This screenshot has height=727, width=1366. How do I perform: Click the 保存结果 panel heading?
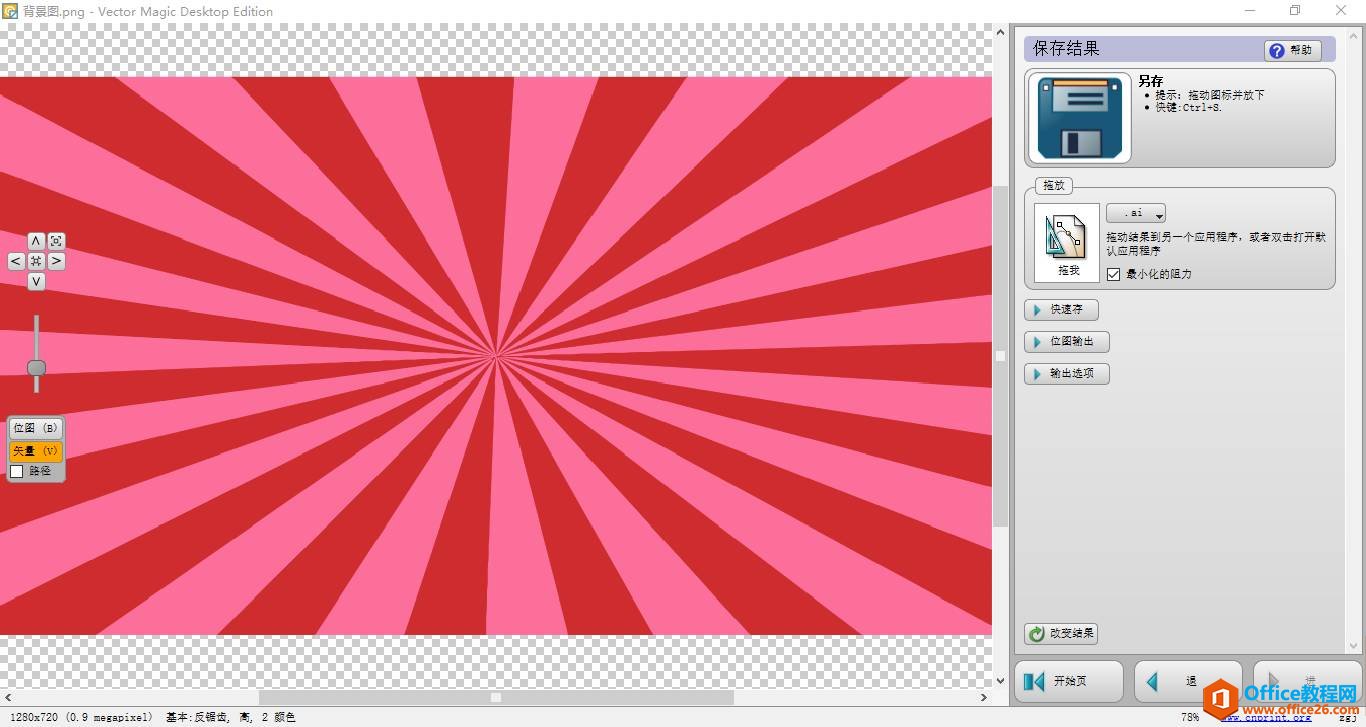pyautogui.click(x=1066, y=48)
